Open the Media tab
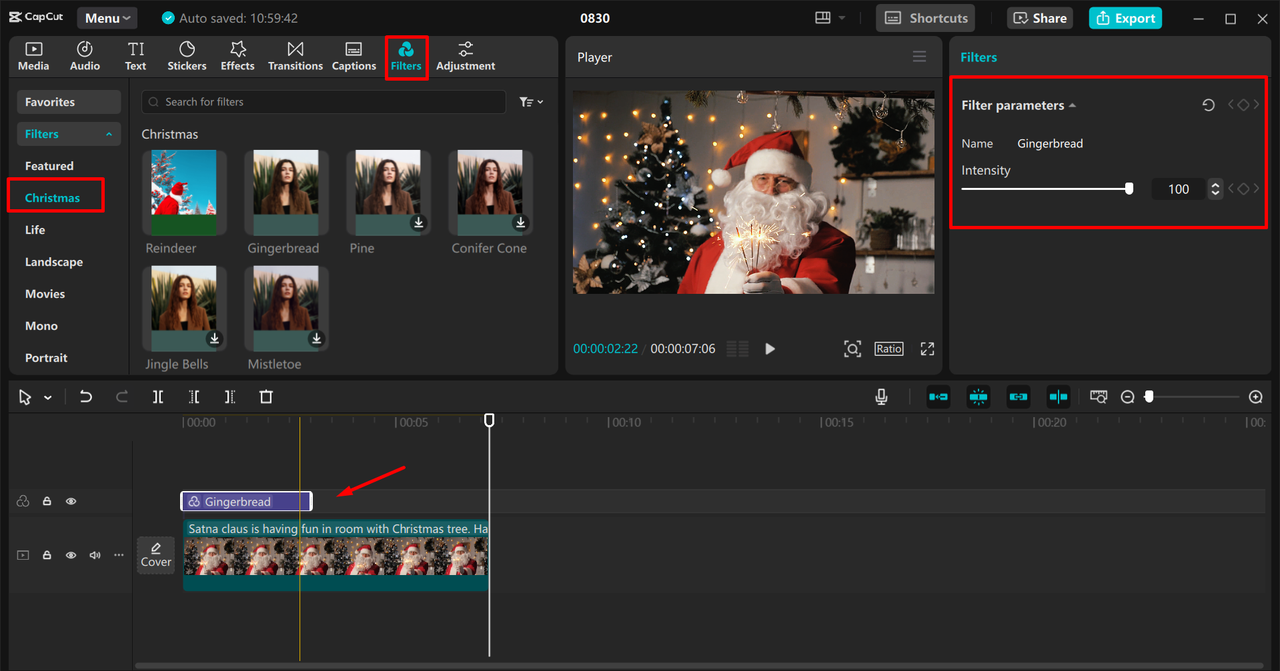 (x=33, y=57)
